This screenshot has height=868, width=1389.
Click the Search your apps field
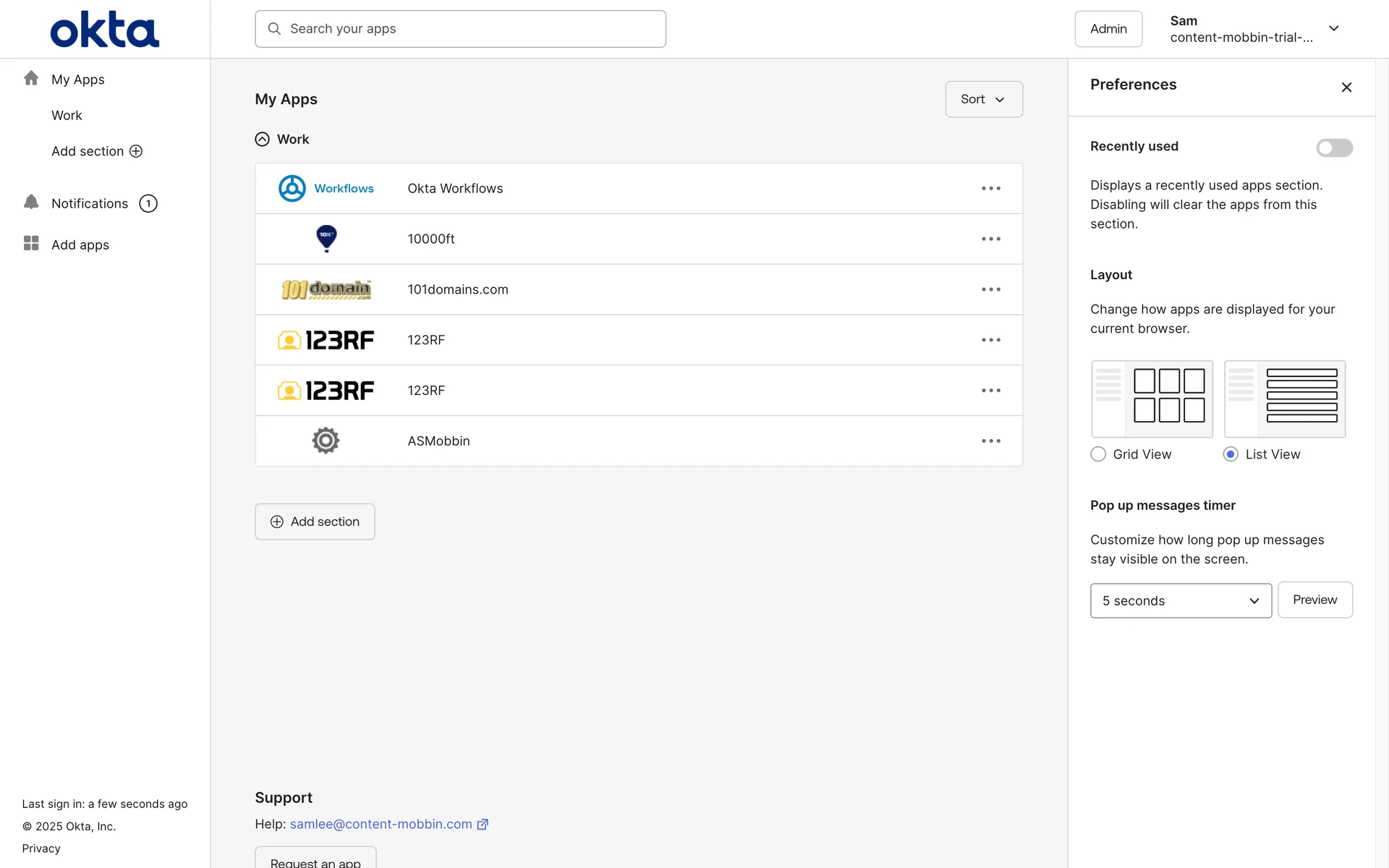(x=460, y=29)
